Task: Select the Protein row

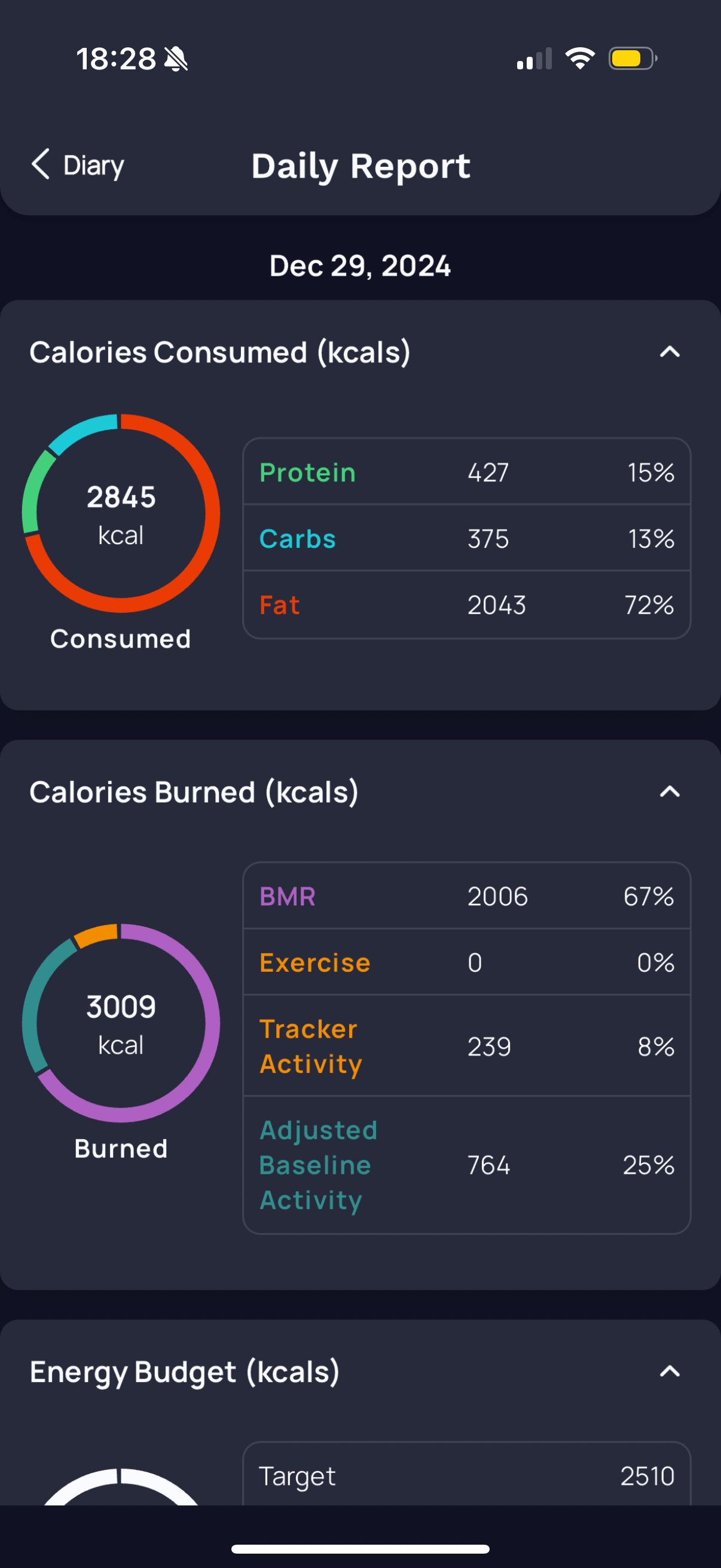Action: coord(467,472)
